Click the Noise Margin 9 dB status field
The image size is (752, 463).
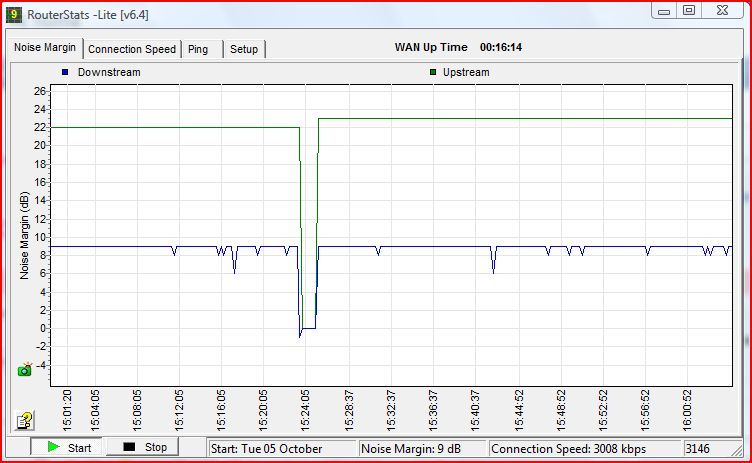422,448
